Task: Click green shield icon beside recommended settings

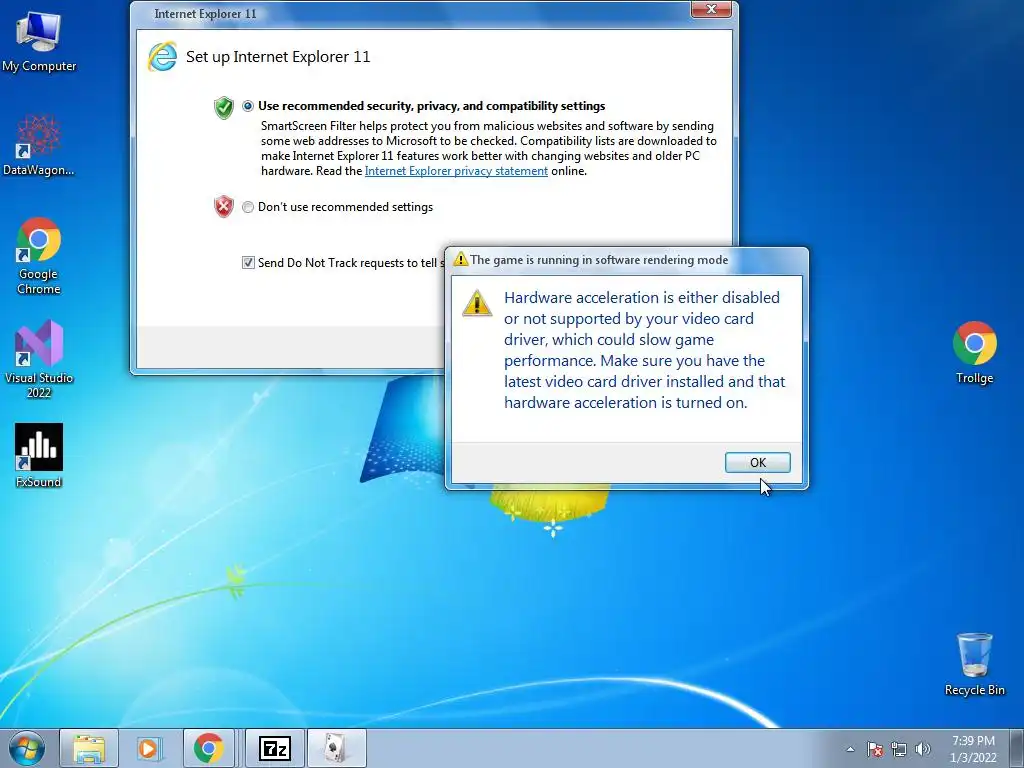Action: [x=223, y=108]
